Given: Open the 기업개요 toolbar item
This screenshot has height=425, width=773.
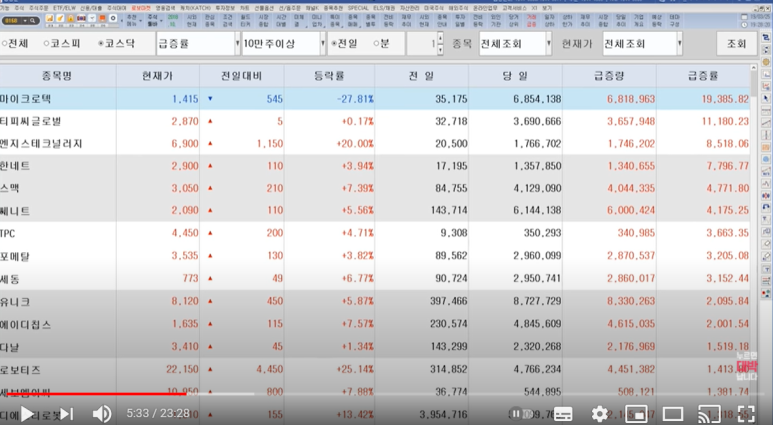Looking at the screenshot, I should click(x=638, y=21).
